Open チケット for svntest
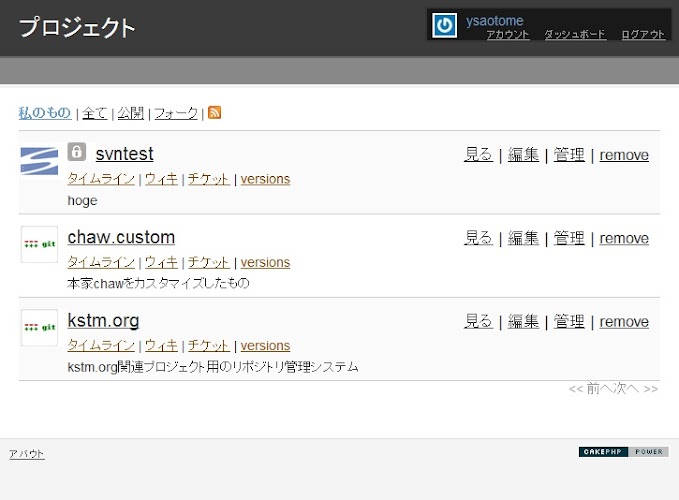The width and height of the screenshot is (679, 500). [209, 179]
